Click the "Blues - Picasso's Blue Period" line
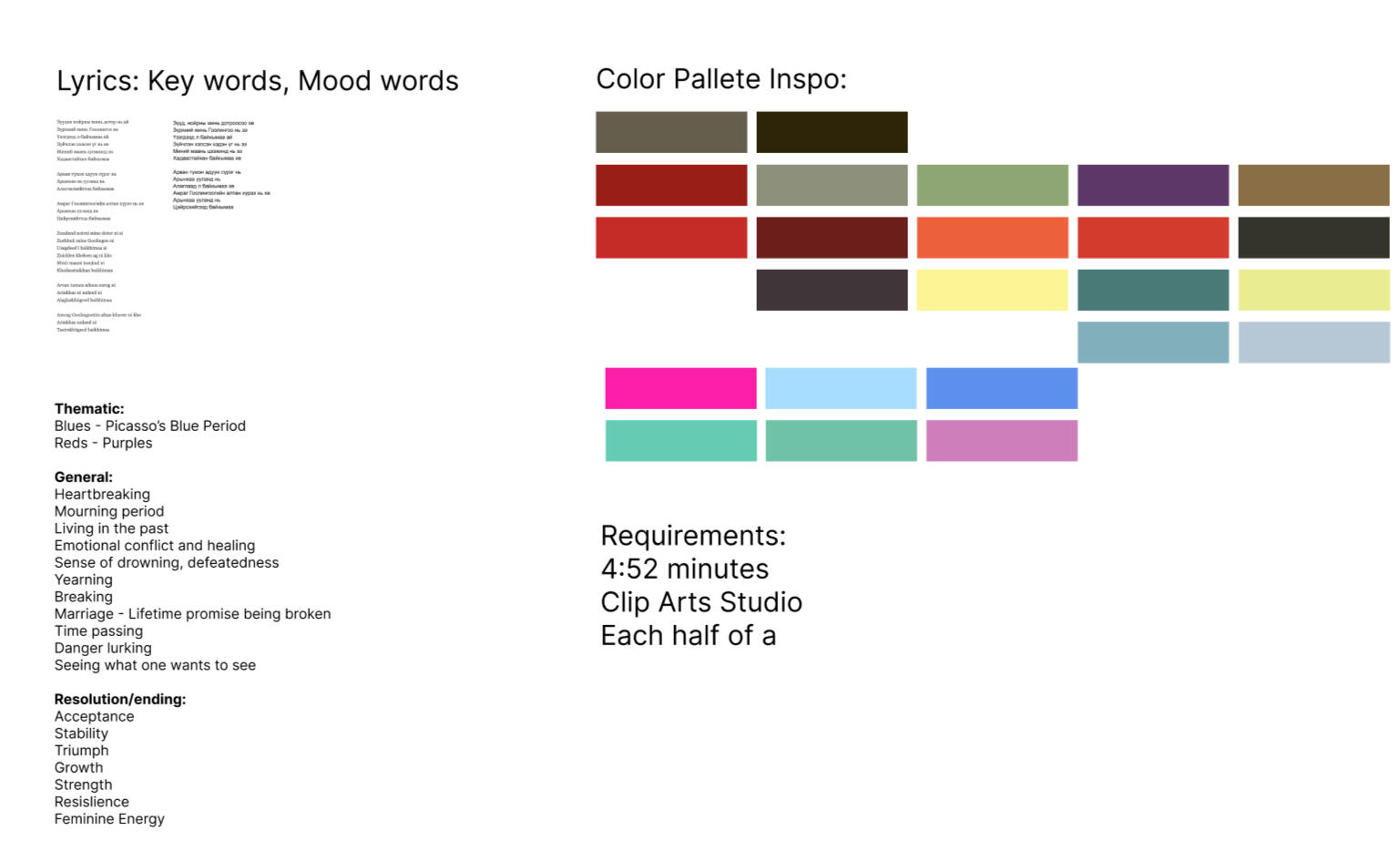This screenshot has height=862, width=1400. [x=149, y=426]
